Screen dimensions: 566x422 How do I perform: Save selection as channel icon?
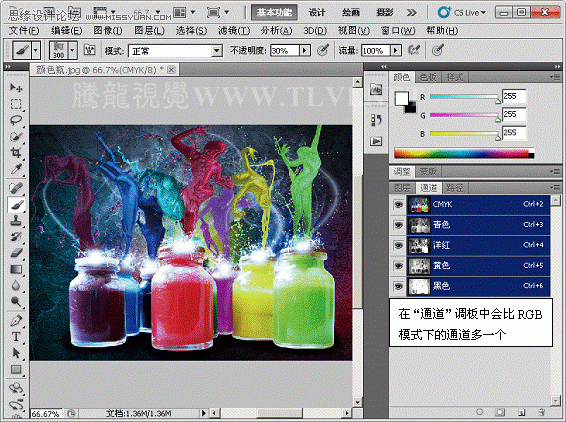point(500,412)
